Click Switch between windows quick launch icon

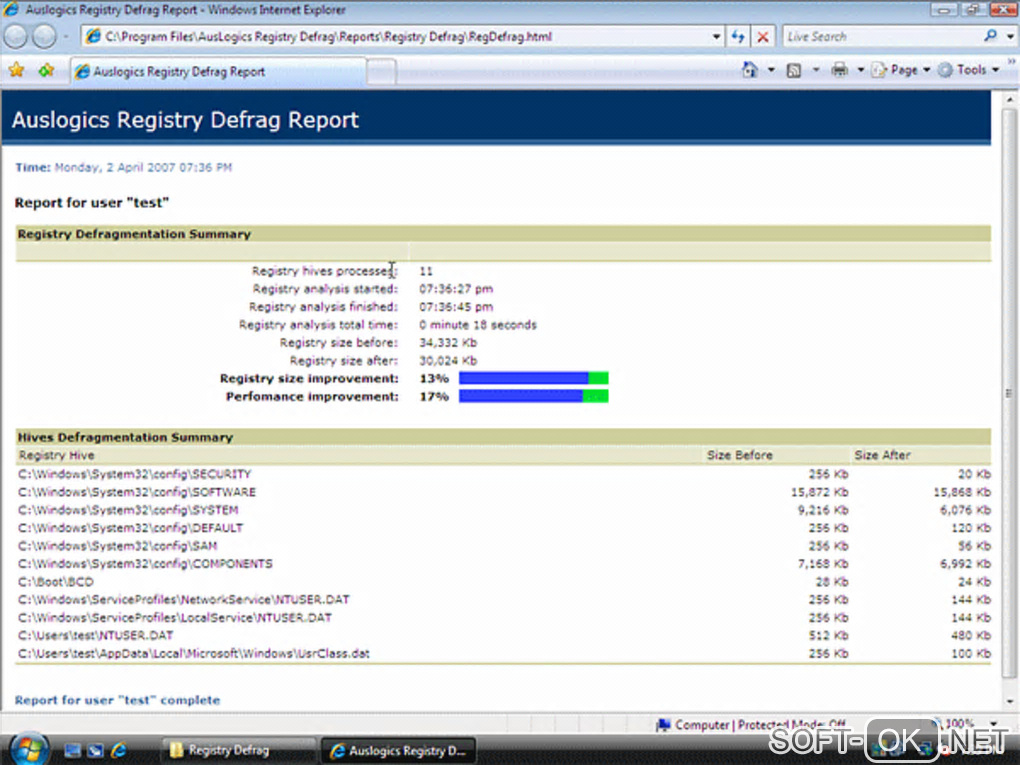coord(96,751)
